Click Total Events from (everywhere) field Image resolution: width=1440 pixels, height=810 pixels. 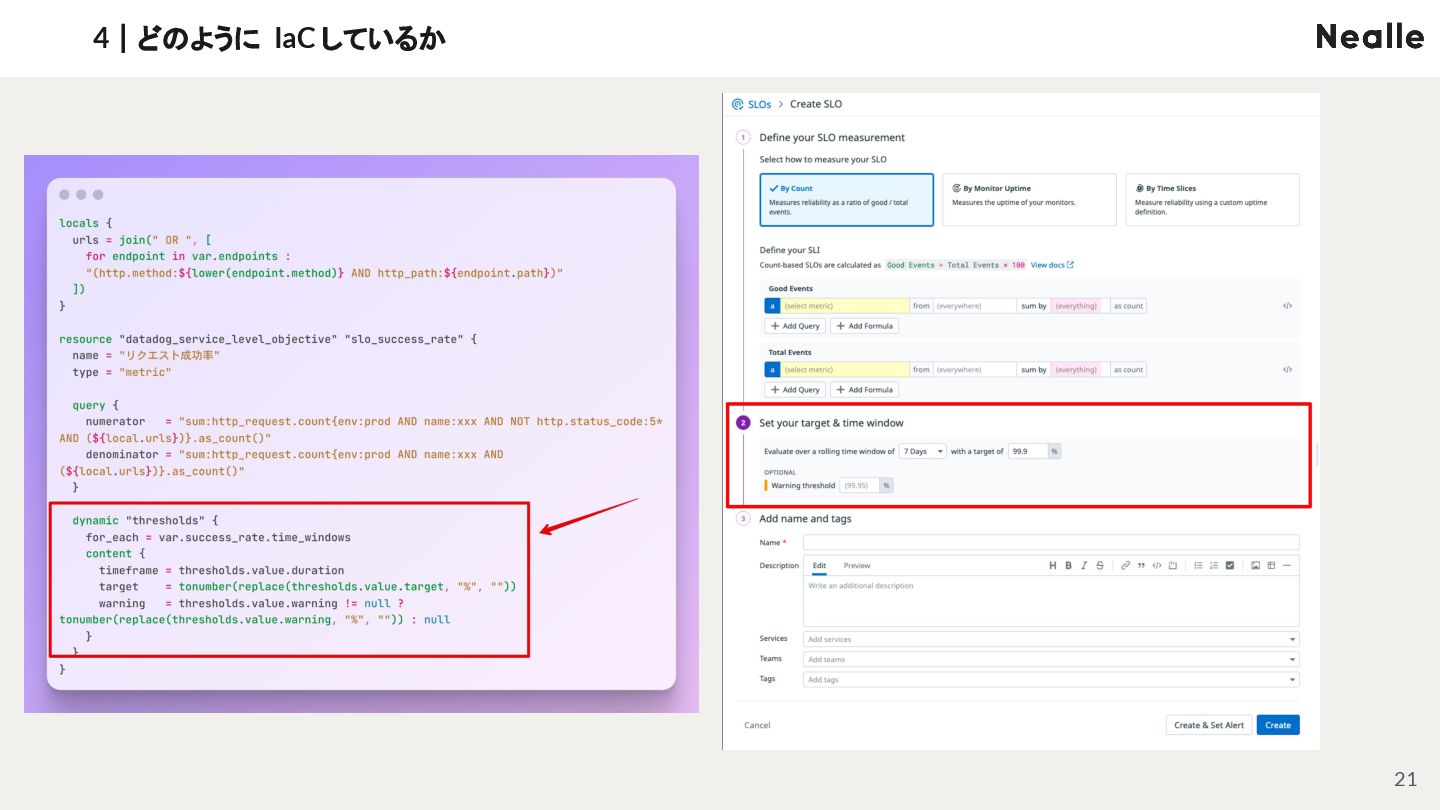(975, 370)
